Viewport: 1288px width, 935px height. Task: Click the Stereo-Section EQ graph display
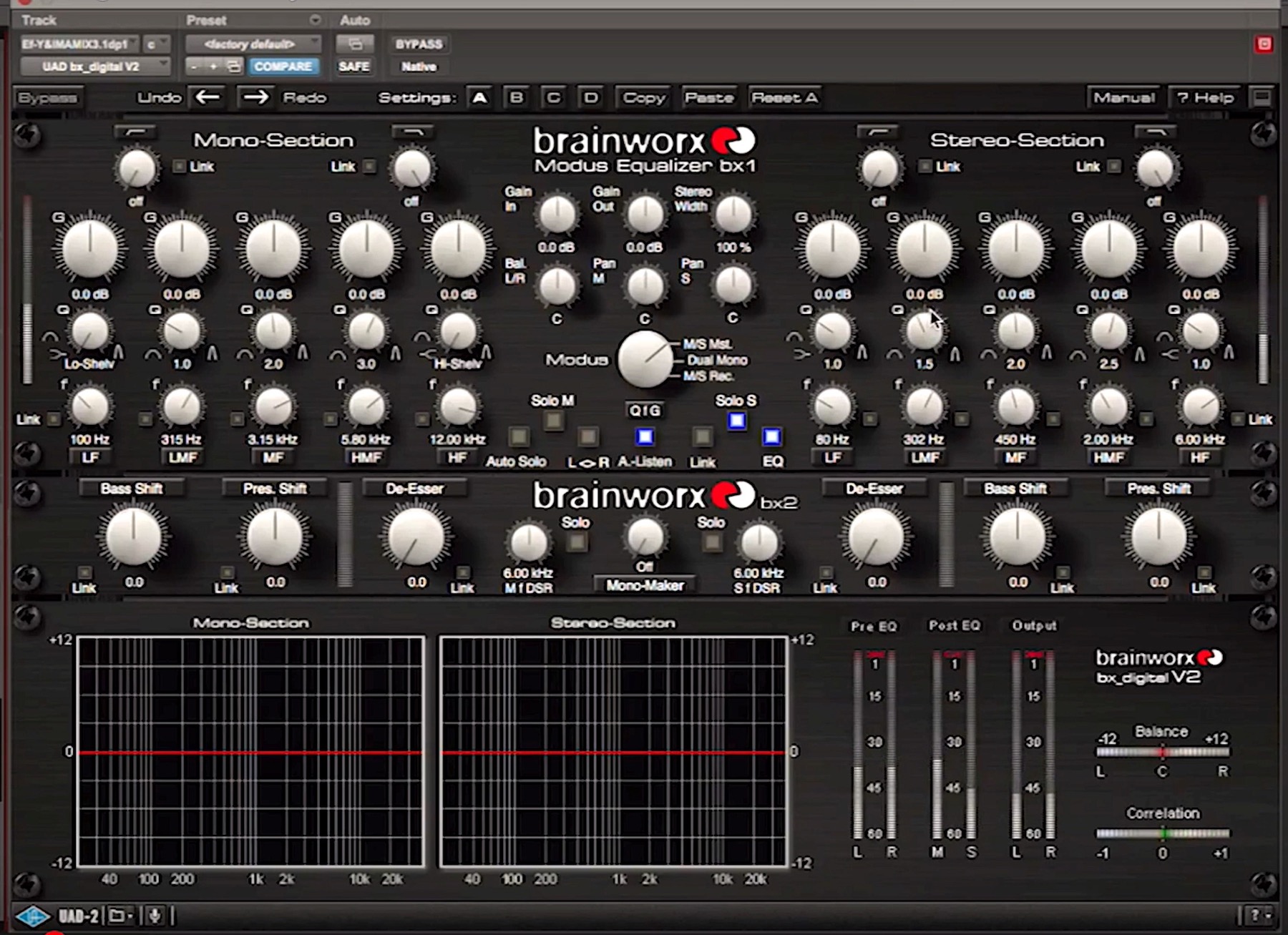(614, 752)
